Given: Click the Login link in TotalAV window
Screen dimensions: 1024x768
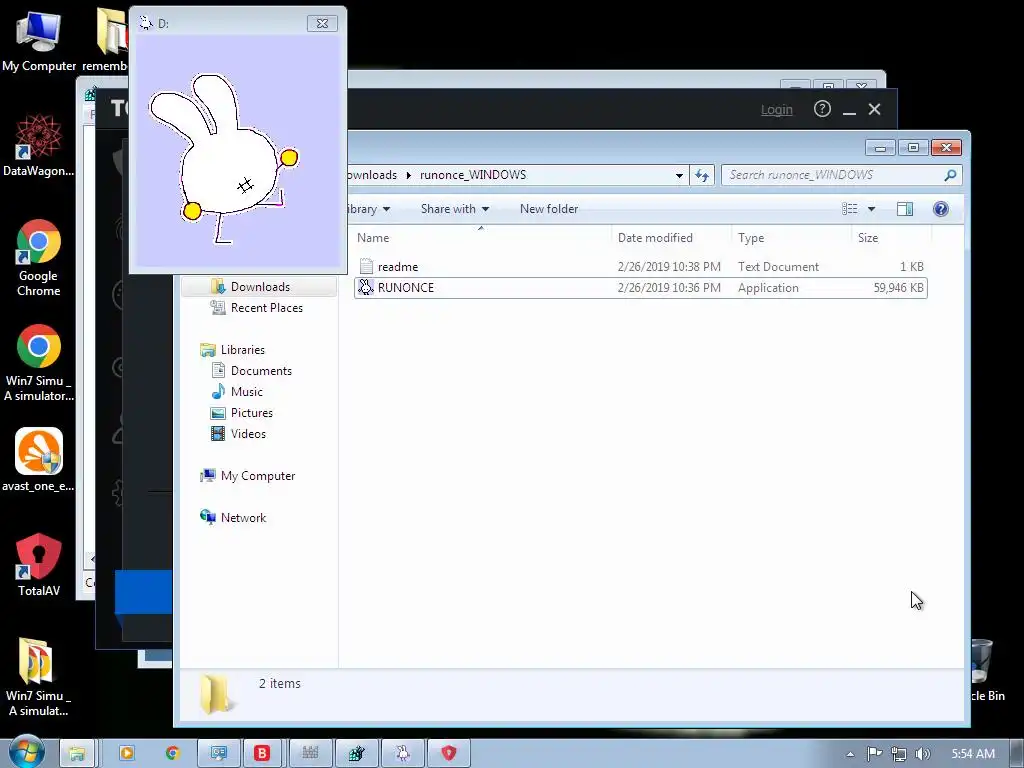Looking at the screenshot, I should click(776, 110).
